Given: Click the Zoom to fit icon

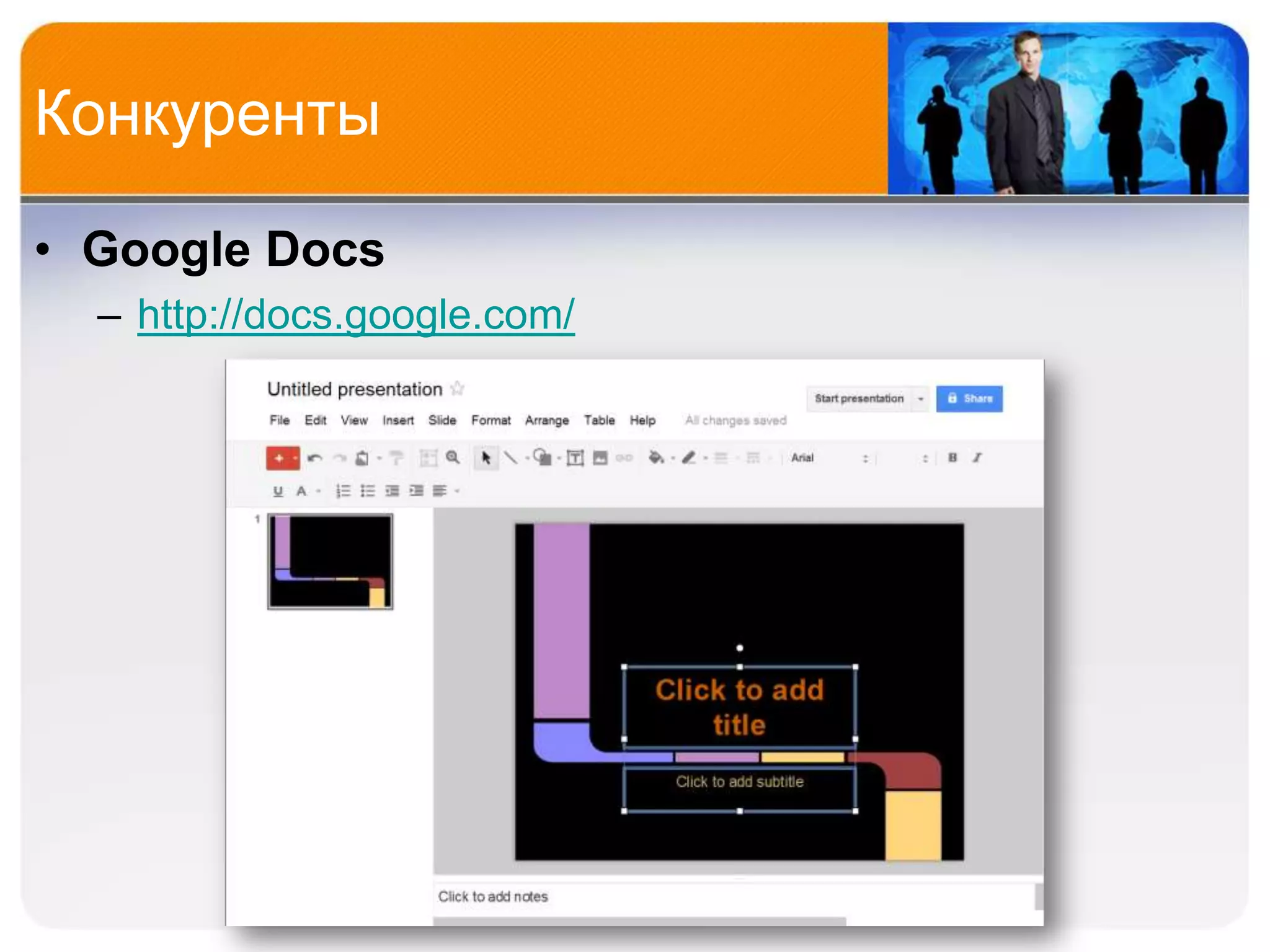Looking at the screenshot, I should (429, 458).
